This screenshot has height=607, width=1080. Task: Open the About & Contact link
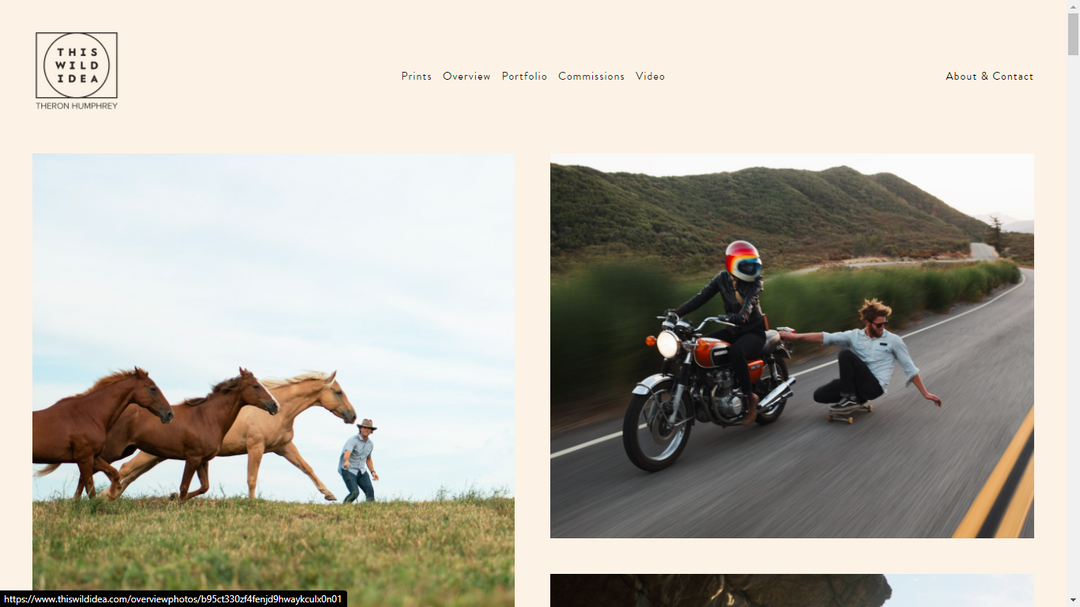(989, 76)
